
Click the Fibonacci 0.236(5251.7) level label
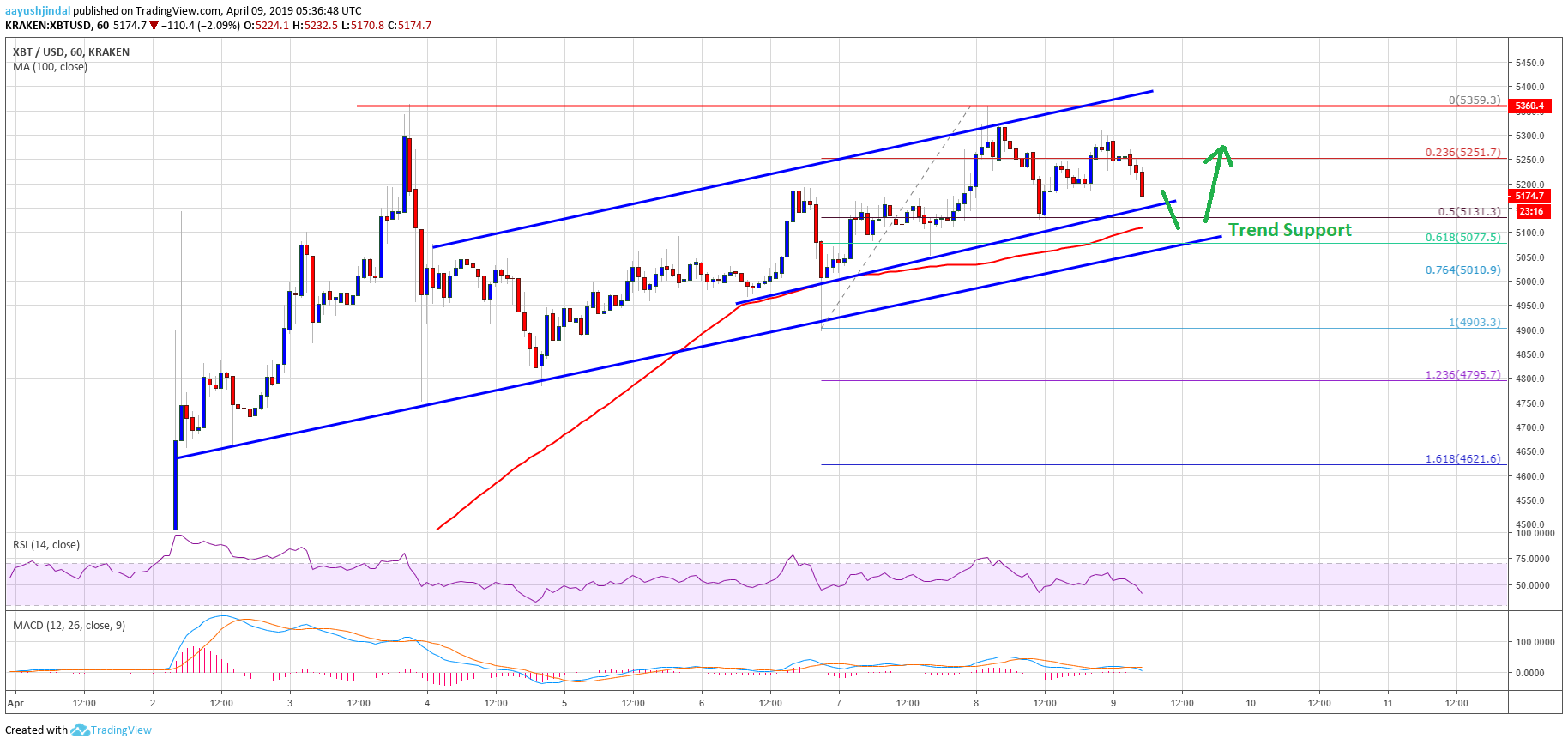pos(1463,153)
